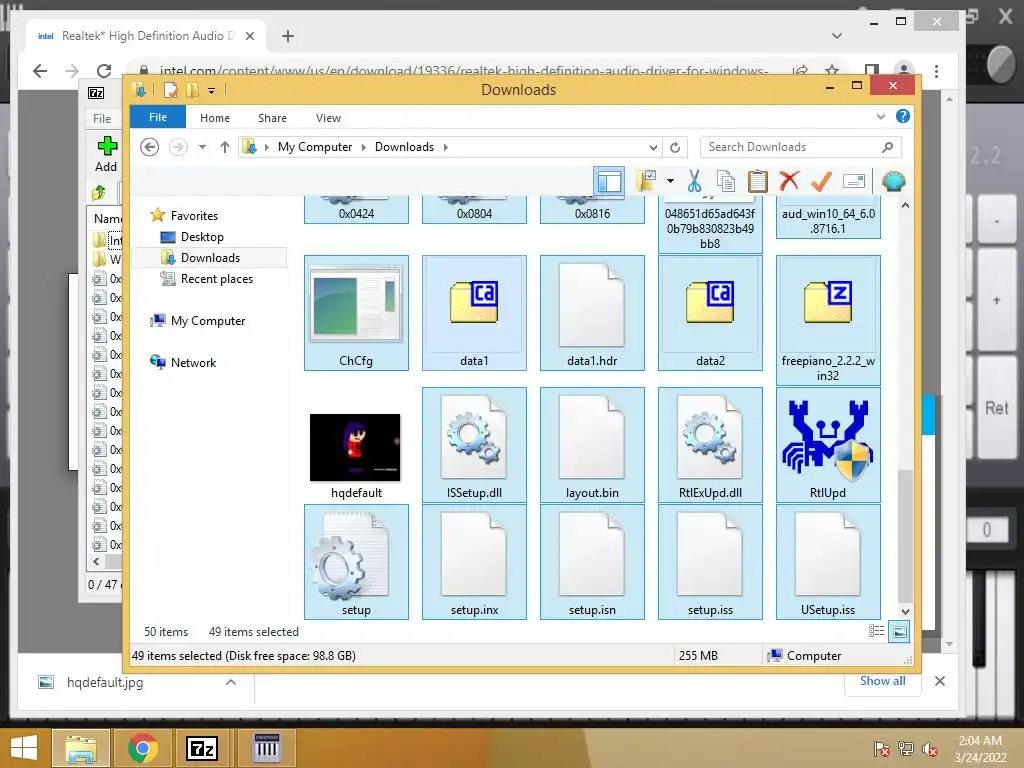Switch to details view button
This screenshot has height=768, width=1024.
(876, 631)
